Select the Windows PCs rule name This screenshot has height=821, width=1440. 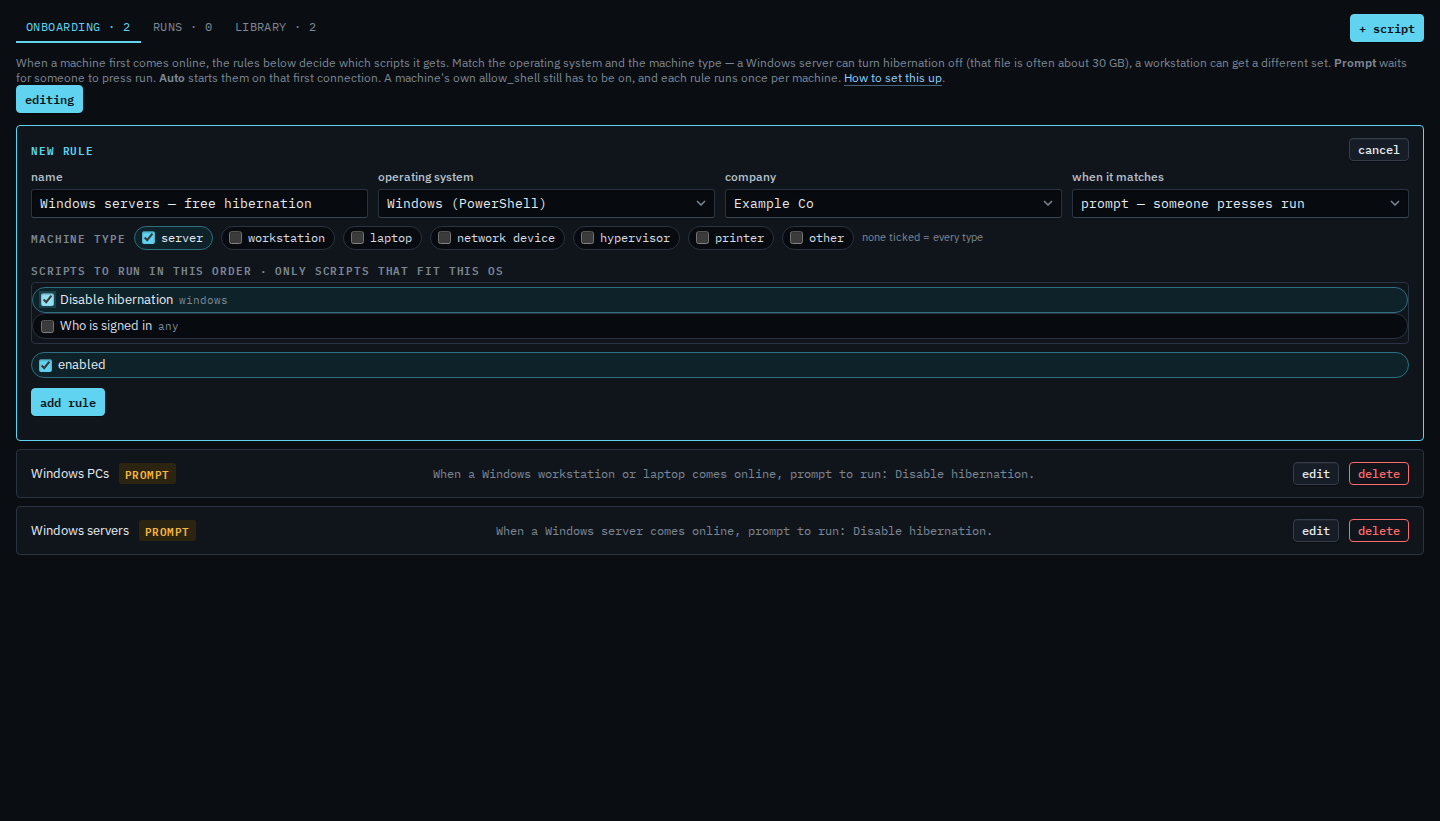pyautogui.click(x=70, y=474)
